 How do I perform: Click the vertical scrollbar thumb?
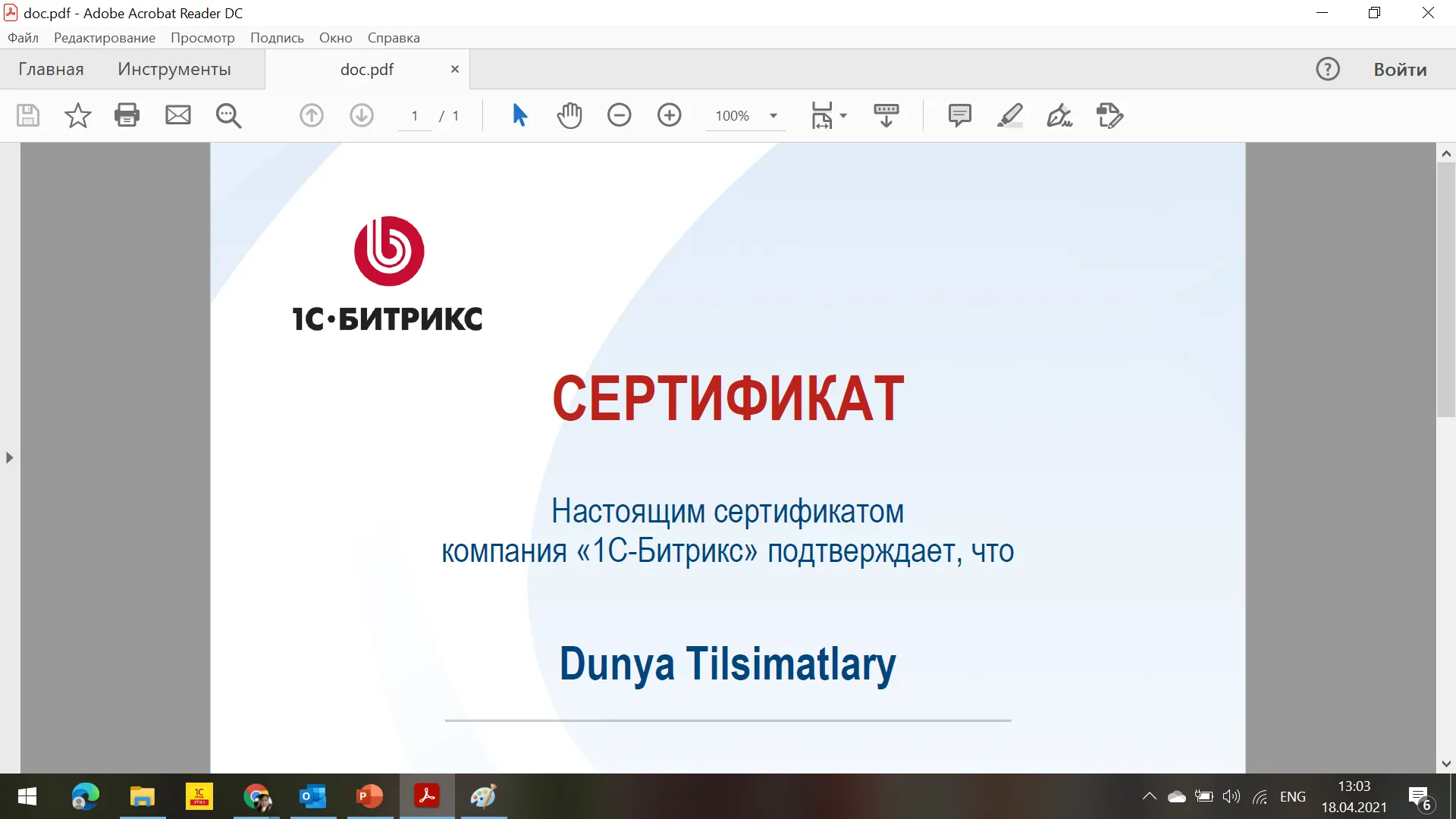1445,290
